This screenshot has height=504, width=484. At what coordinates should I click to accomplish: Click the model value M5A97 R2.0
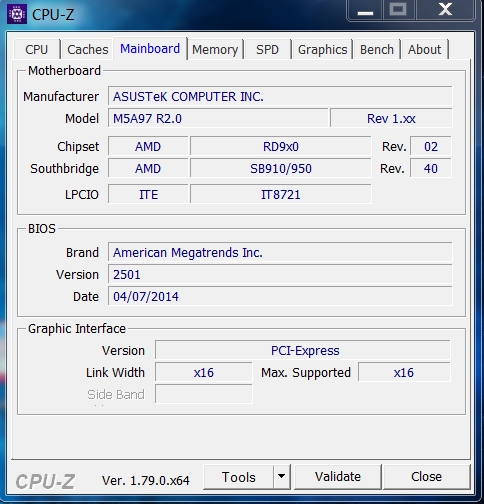point(218,118)
